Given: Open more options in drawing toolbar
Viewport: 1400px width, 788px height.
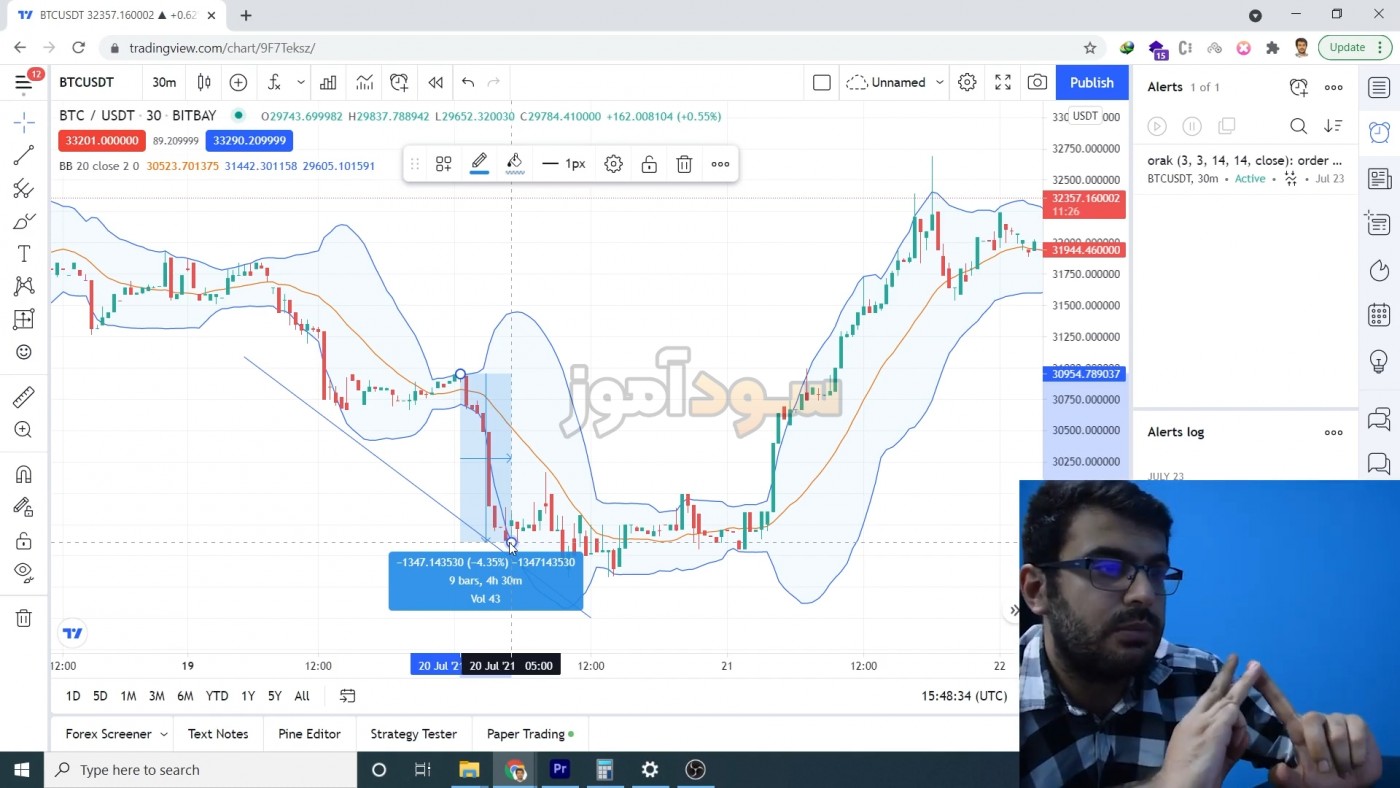Looking at the screenshot, I should click(720, 164).
